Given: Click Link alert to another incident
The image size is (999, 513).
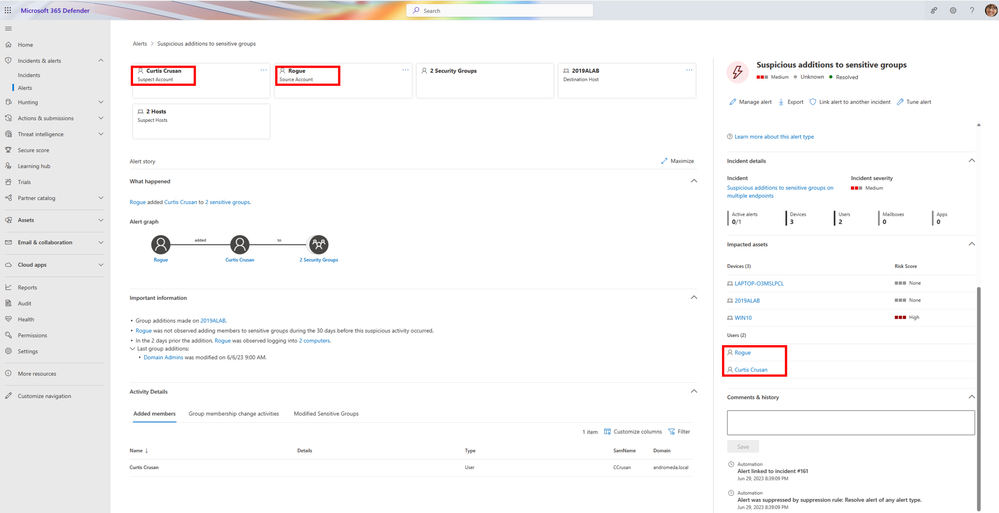Looking at the screenshot, I should click(850, 102).
